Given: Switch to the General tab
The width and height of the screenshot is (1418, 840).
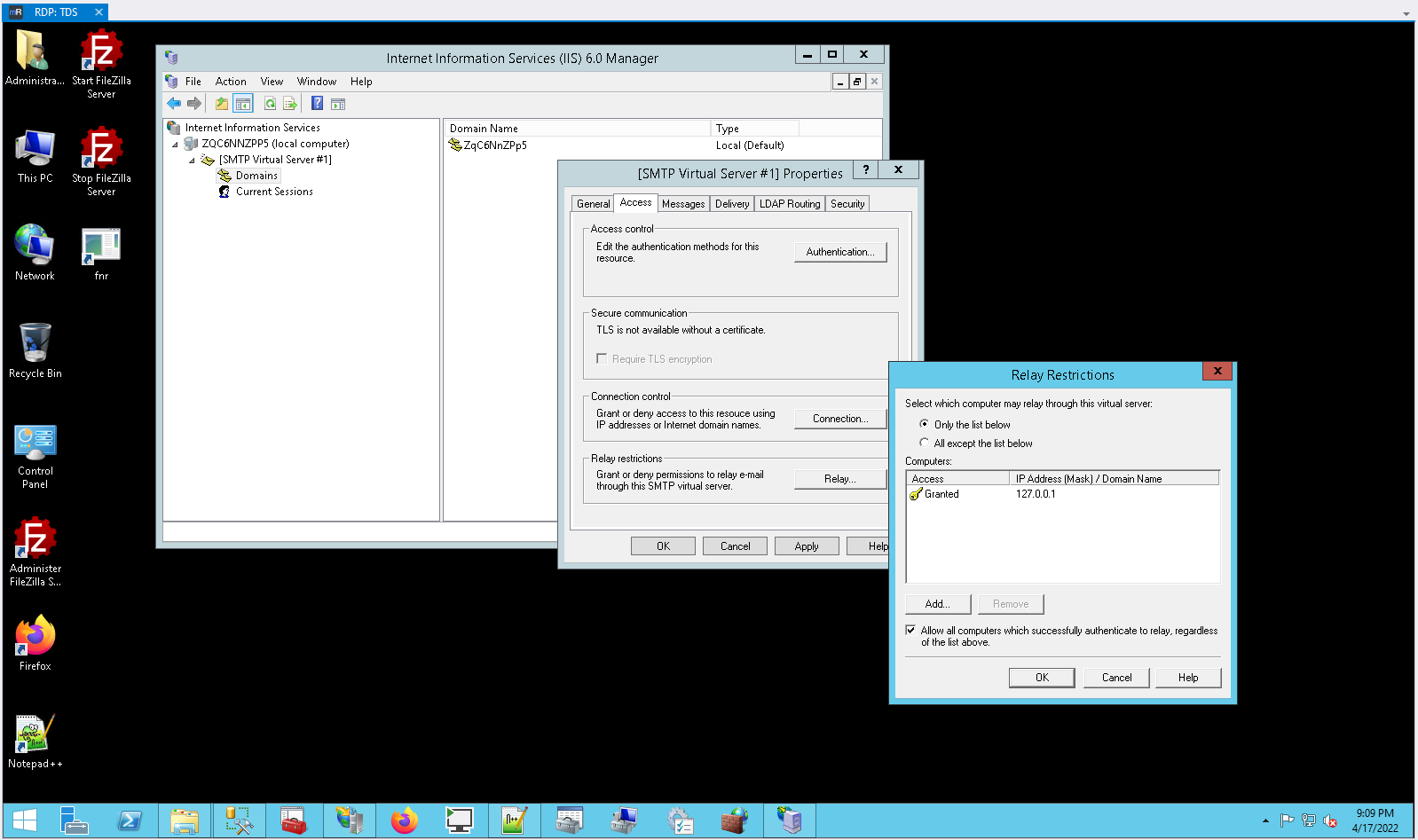Looking at the screenshot, I should click(x=593, y=204).
